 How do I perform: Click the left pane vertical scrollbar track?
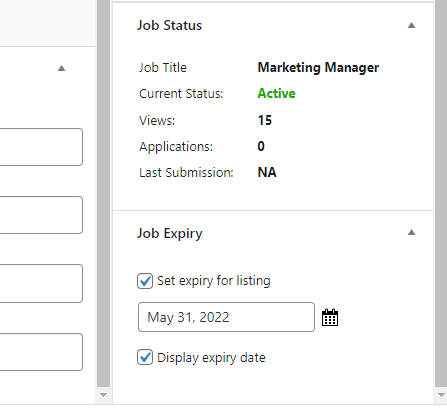coord(103,193)
